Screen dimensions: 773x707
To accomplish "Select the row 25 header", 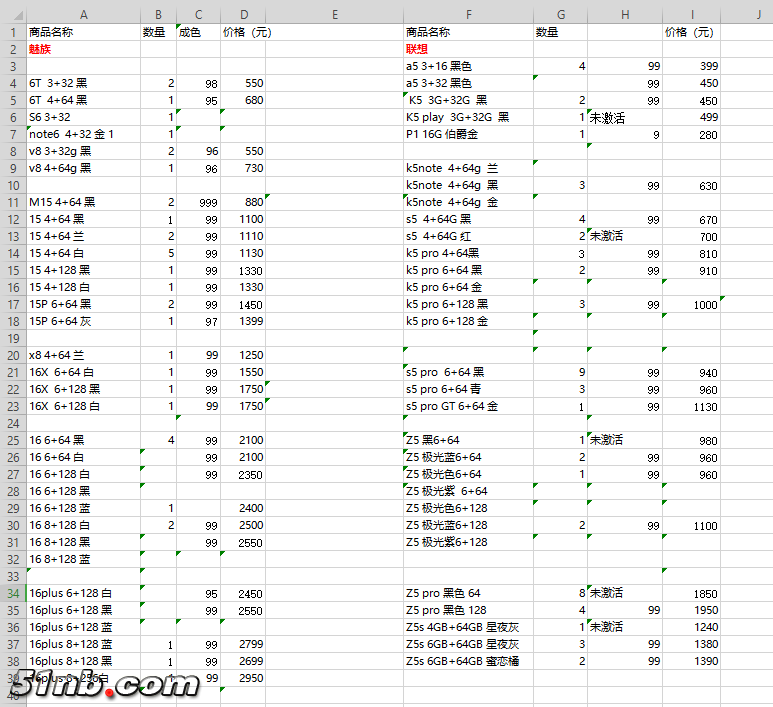I will point(13,440).
